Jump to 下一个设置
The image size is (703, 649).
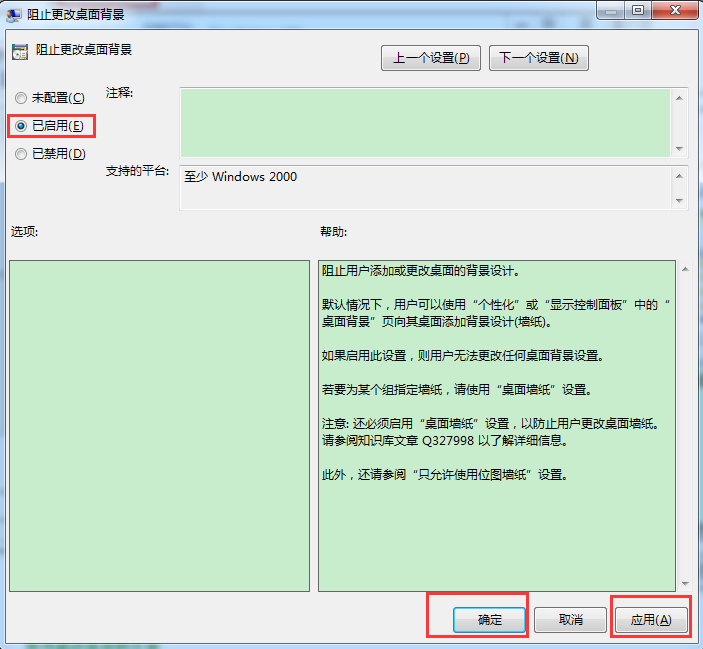point(538,58)
